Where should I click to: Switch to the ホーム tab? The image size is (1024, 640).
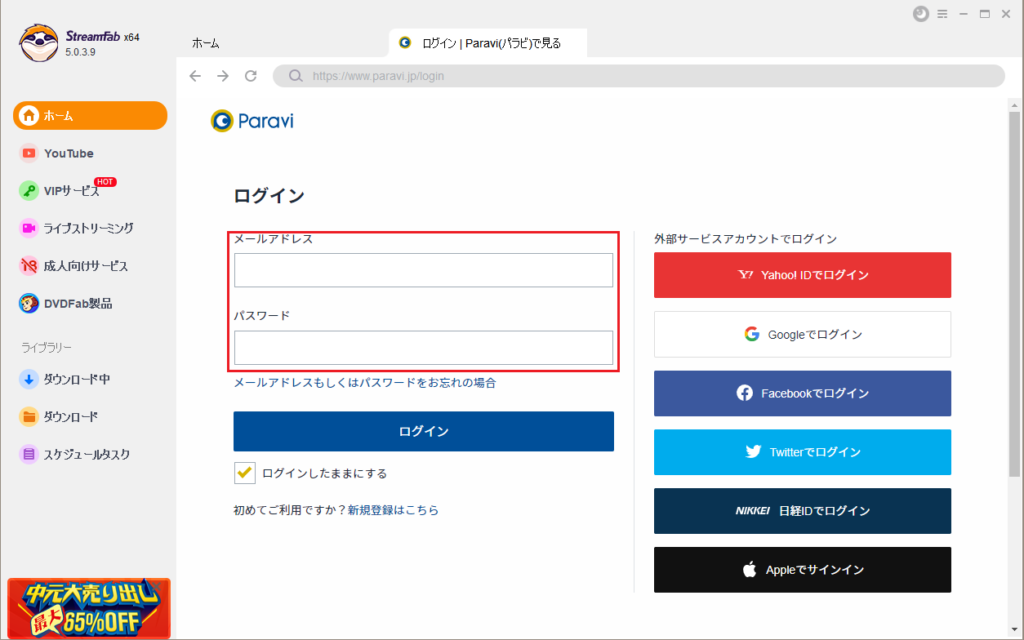(x=206, y=44)
